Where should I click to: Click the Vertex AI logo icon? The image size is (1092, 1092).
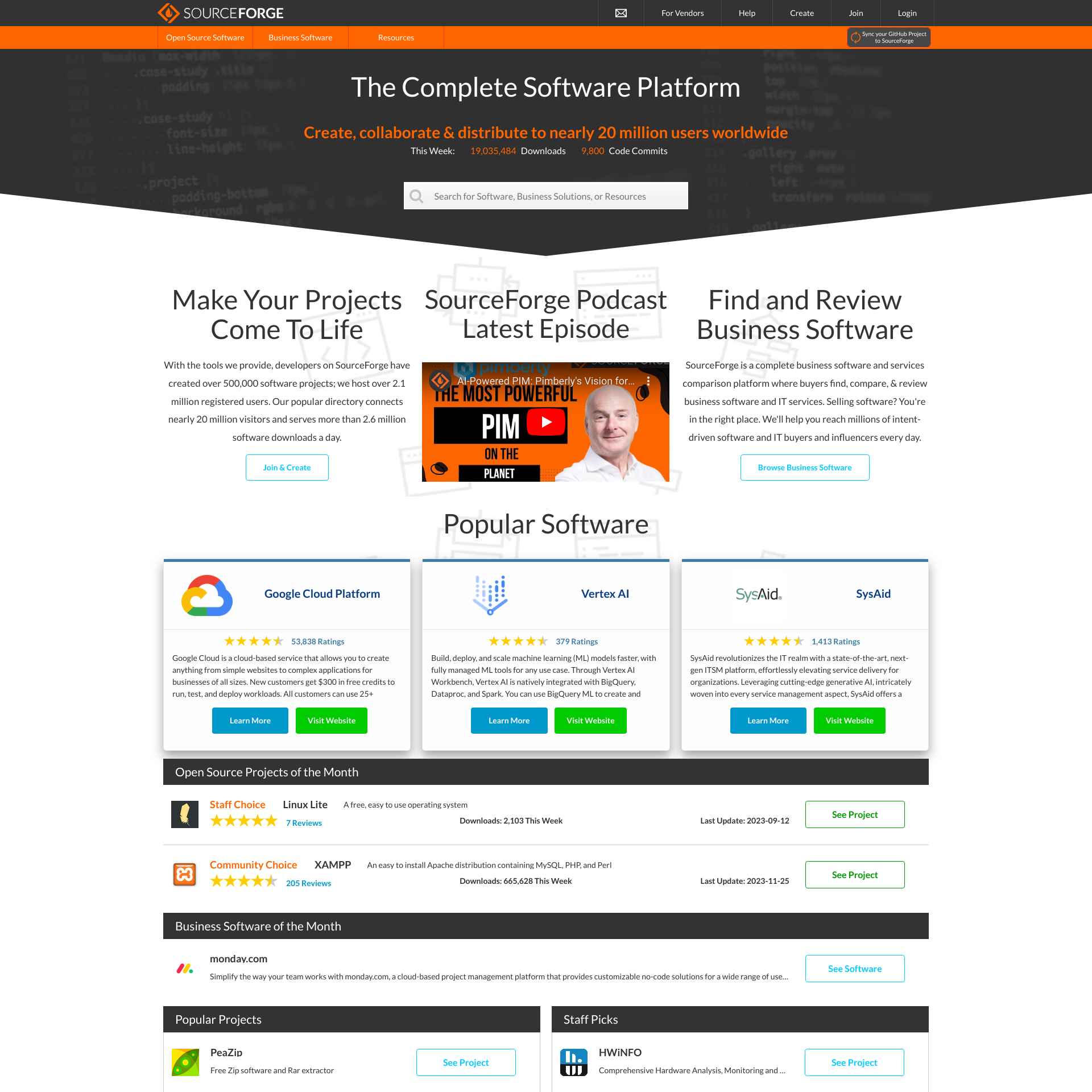click(490, 594)
